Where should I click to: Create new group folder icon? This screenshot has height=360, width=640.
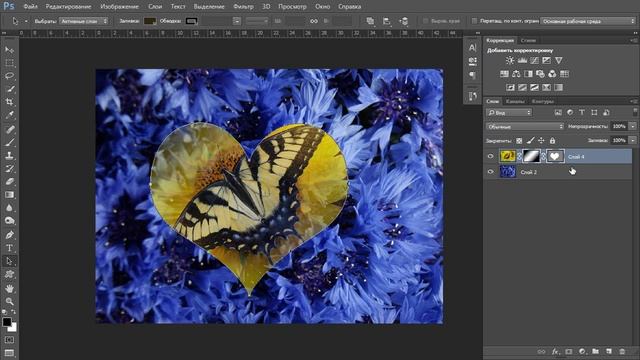(x=596, y=351)
